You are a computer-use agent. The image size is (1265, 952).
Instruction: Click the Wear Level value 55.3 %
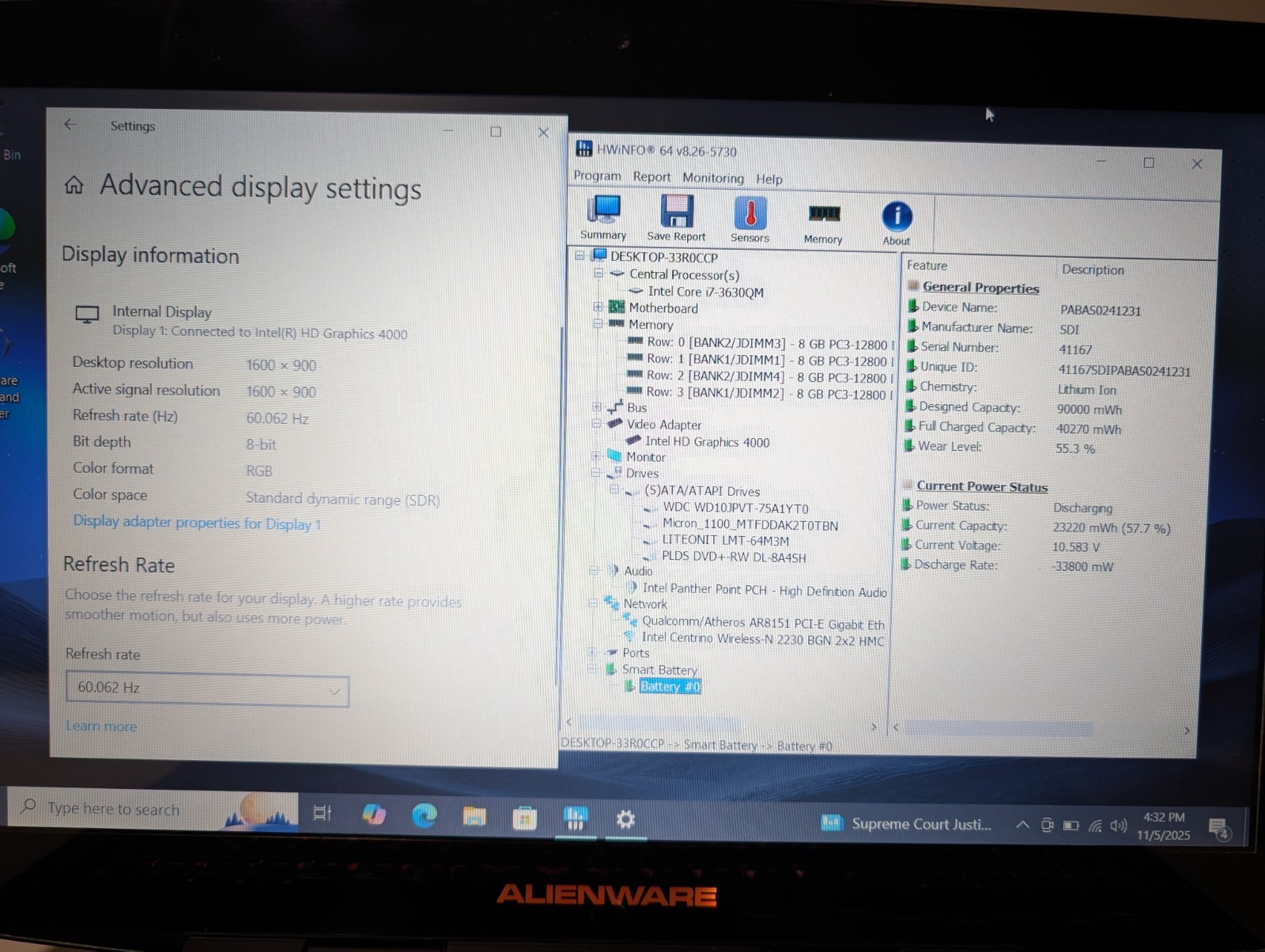pos(1075,448)
